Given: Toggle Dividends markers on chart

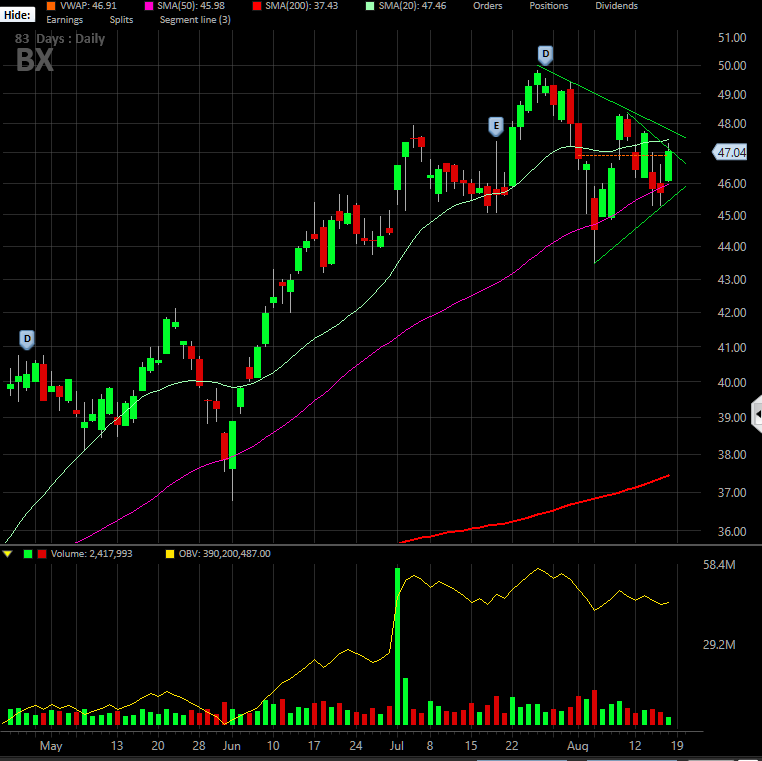Looking at the screenshot, I should click(616, 6).
